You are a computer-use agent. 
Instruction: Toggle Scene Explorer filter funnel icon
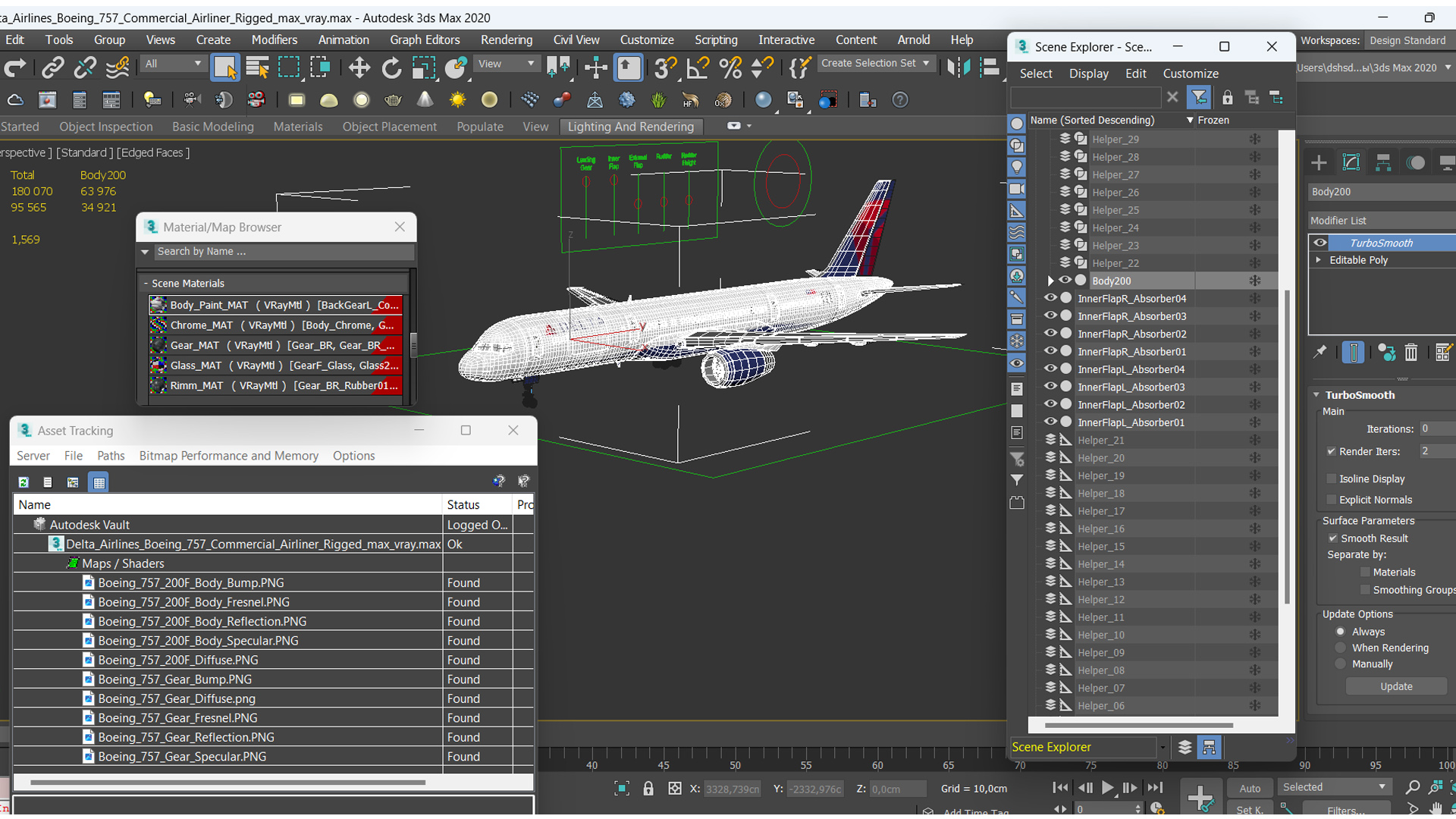click(1199, 98)
